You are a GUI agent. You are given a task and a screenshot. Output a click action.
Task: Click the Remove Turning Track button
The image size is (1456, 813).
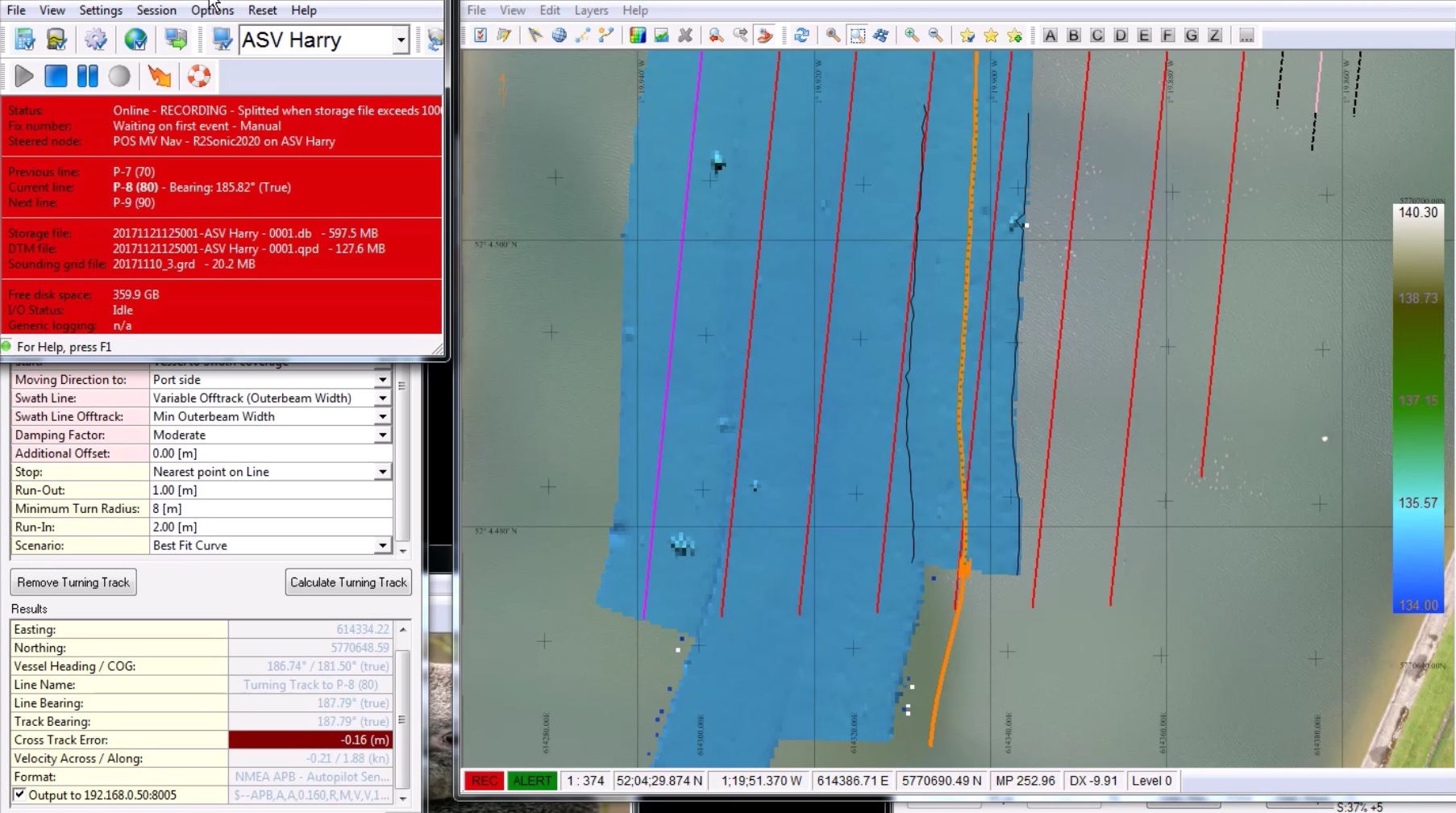click(x=73, y=582)
